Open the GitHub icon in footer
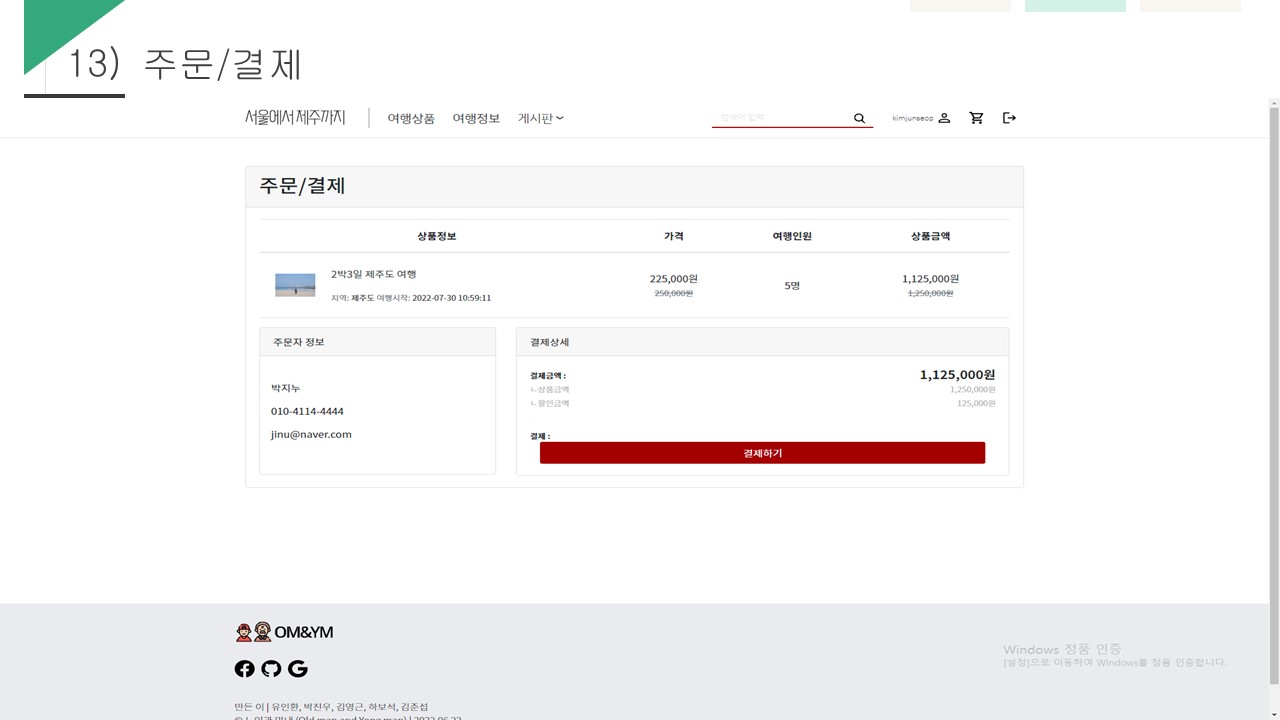This screenshot has height=720, width=1280. point(271,669)
